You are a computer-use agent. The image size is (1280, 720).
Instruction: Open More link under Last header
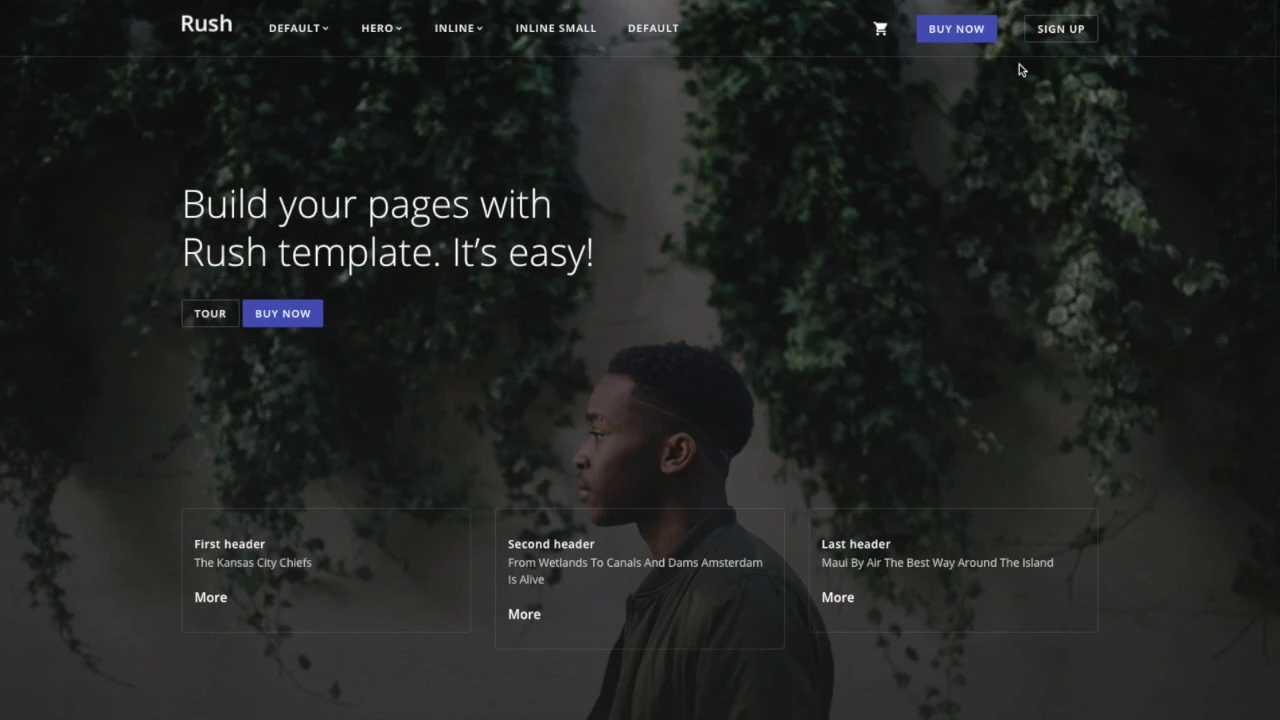click(x=837, y=597)
